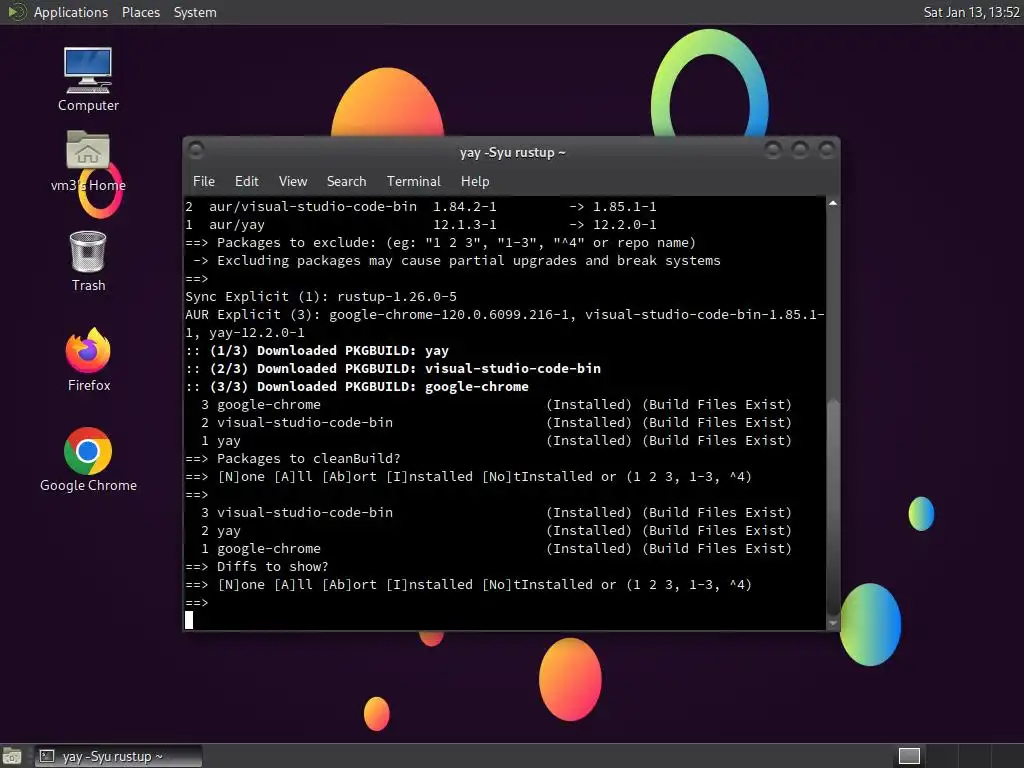Launch Google Chrome from the desktop
The image size is (1024, 768).
click(x=88, y=460)
